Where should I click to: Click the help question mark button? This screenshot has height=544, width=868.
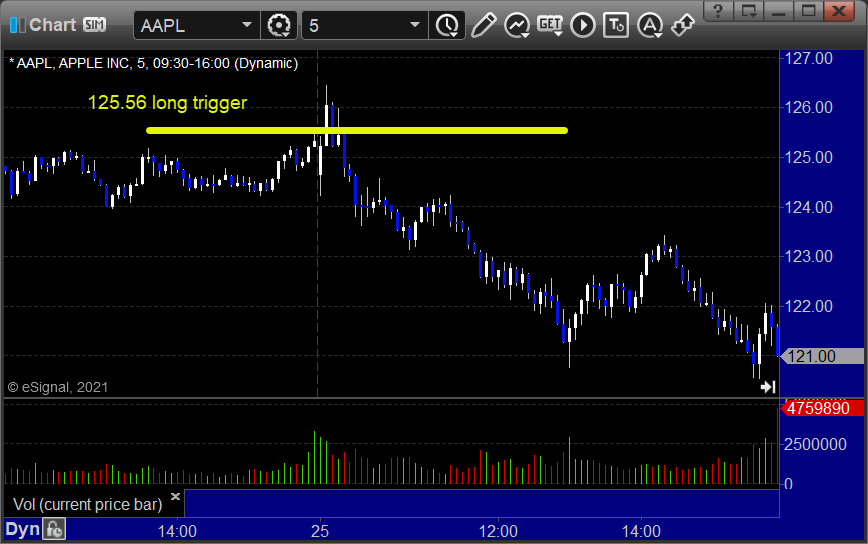(719, 11)
